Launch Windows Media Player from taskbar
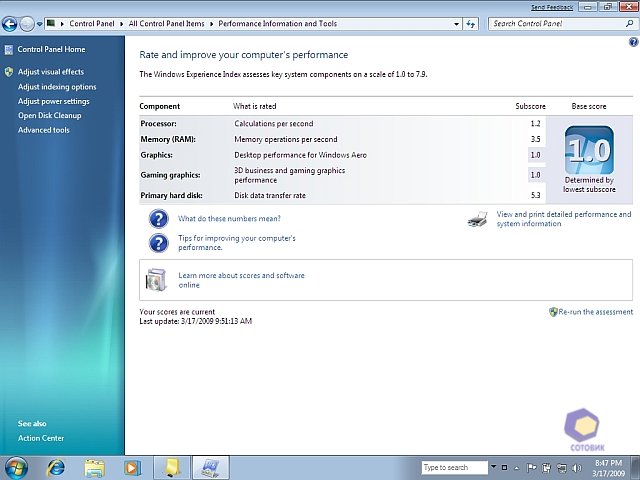 [132, 467]
